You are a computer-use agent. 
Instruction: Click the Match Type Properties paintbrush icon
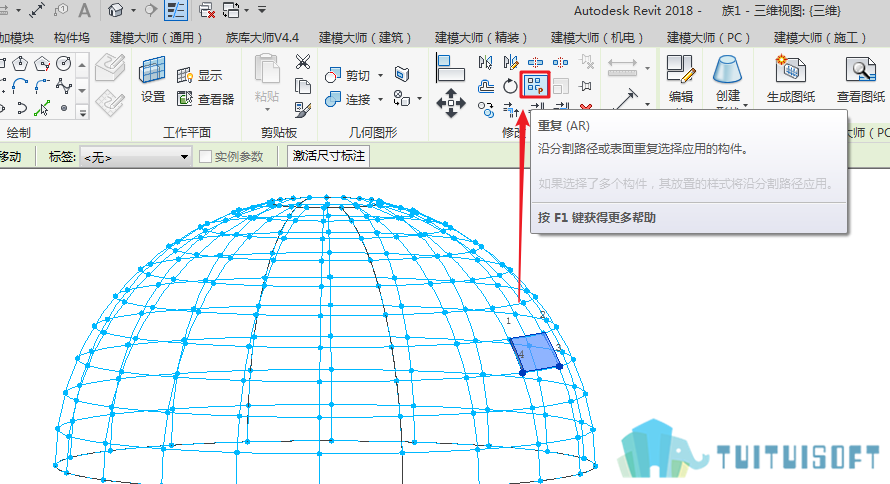tap(303, 110)
